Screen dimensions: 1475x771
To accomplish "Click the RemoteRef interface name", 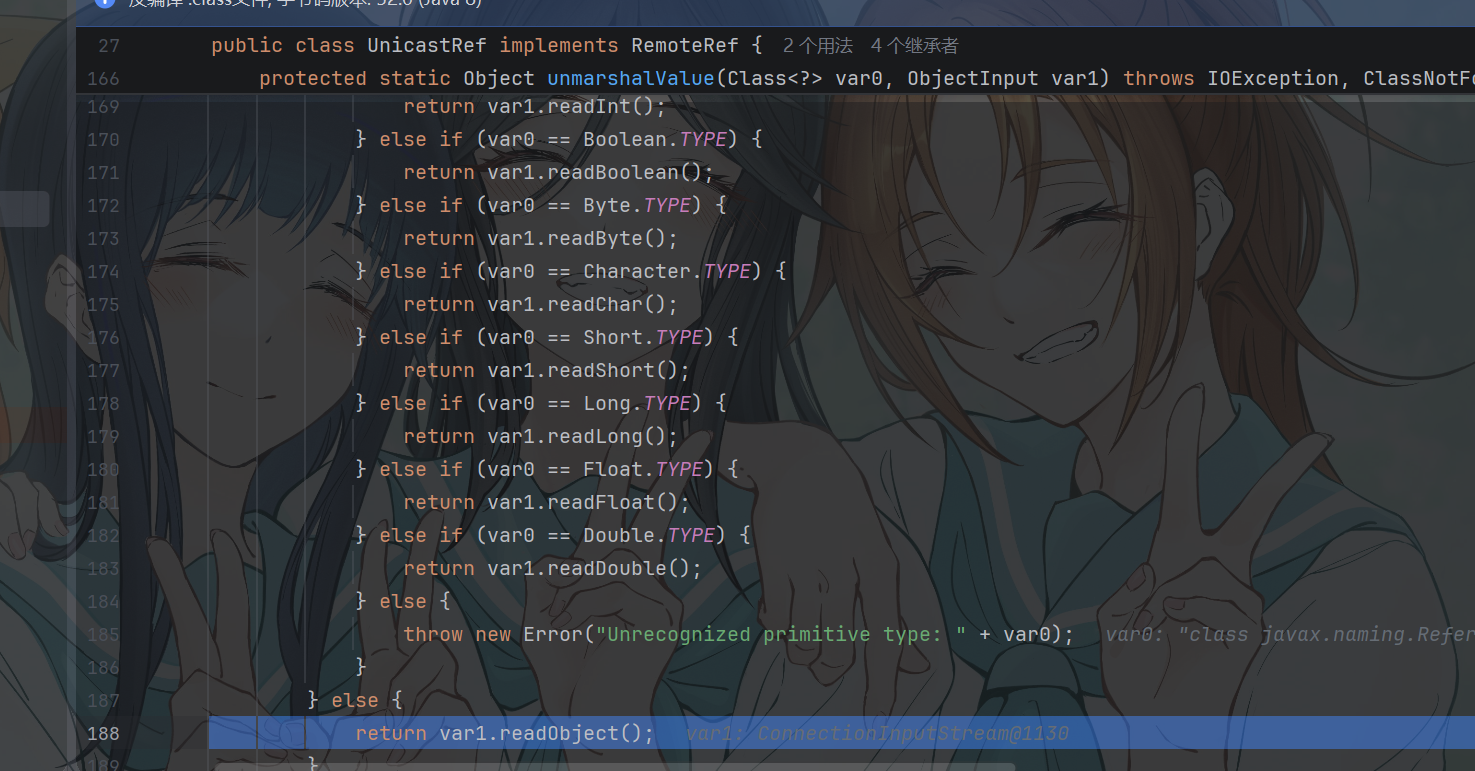I will (685, 45).
